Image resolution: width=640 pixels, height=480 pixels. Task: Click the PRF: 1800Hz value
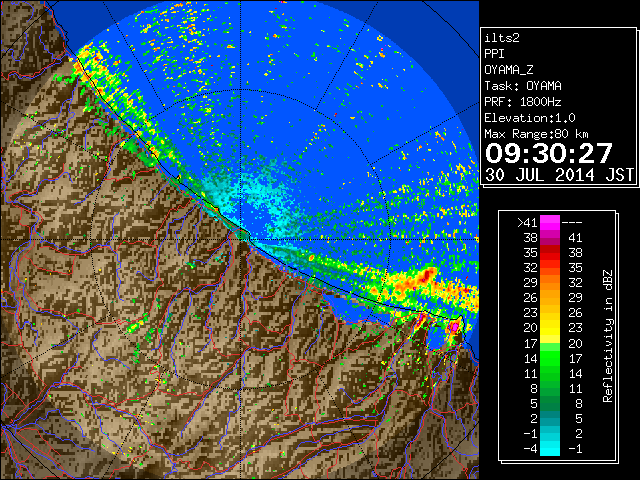pyautogui.click(x=523, y=102)
